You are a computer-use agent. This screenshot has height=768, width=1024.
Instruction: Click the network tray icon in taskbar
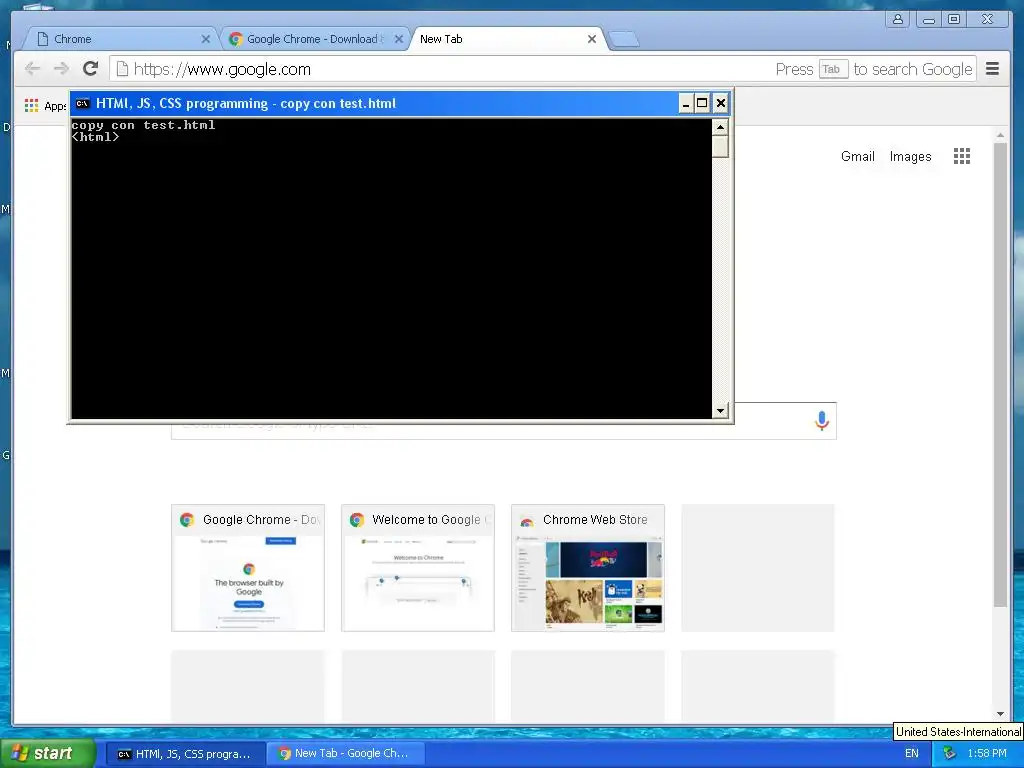949,753
